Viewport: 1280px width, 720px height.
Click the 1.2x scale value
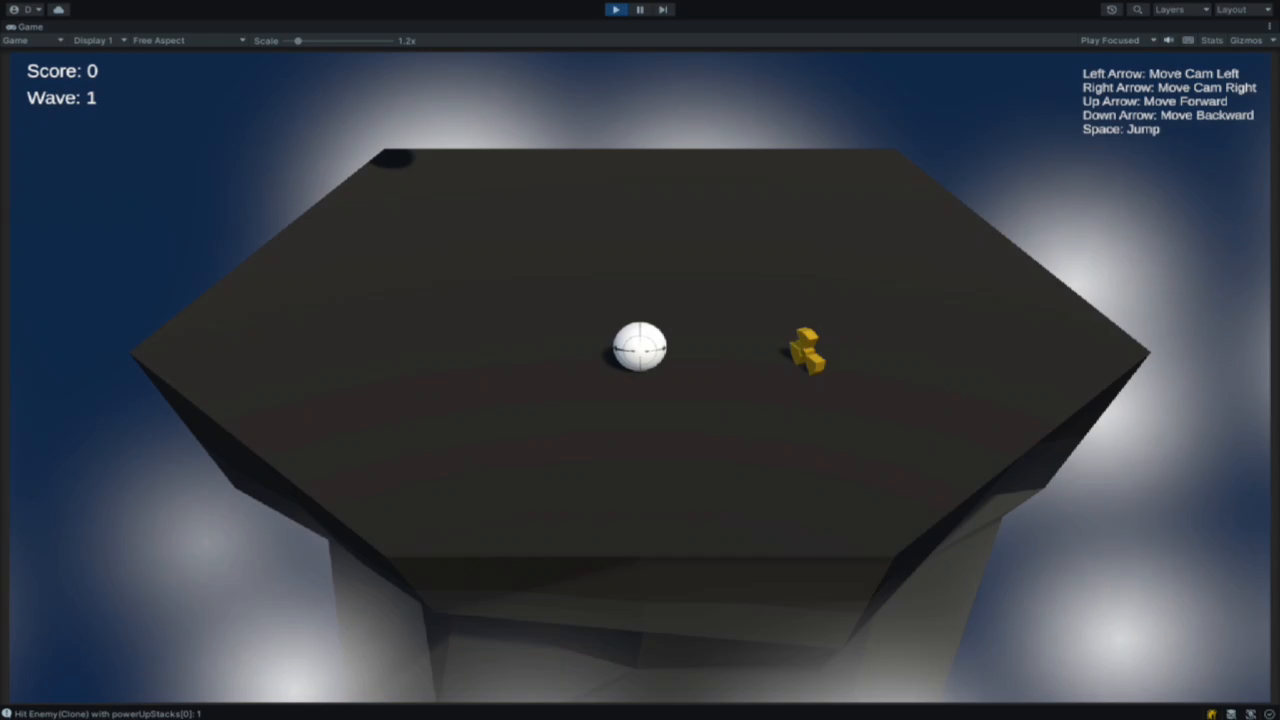point(407,40)
